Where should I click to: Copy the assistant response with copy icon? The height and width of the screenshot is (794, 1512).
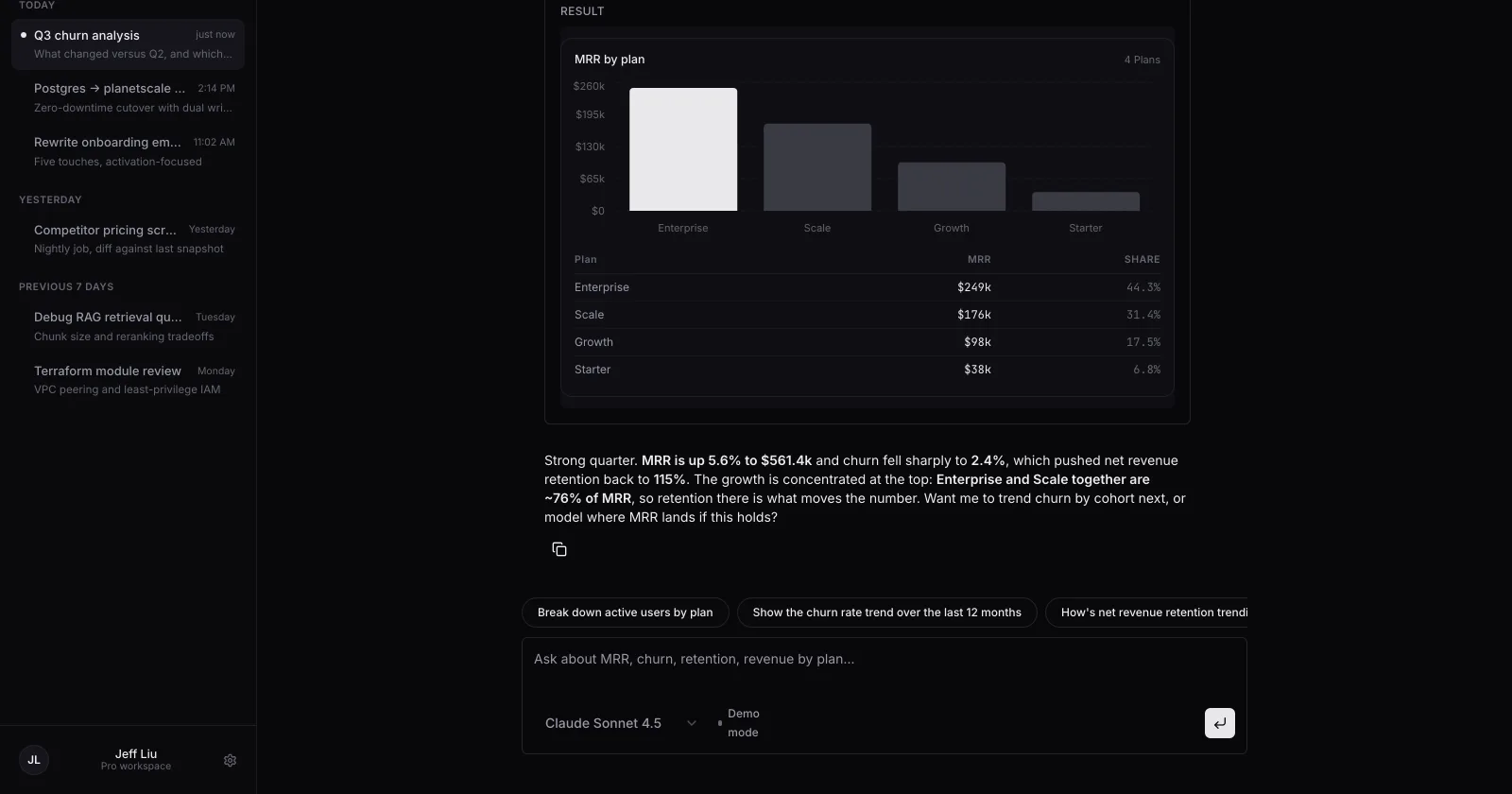tap(559, 549)
